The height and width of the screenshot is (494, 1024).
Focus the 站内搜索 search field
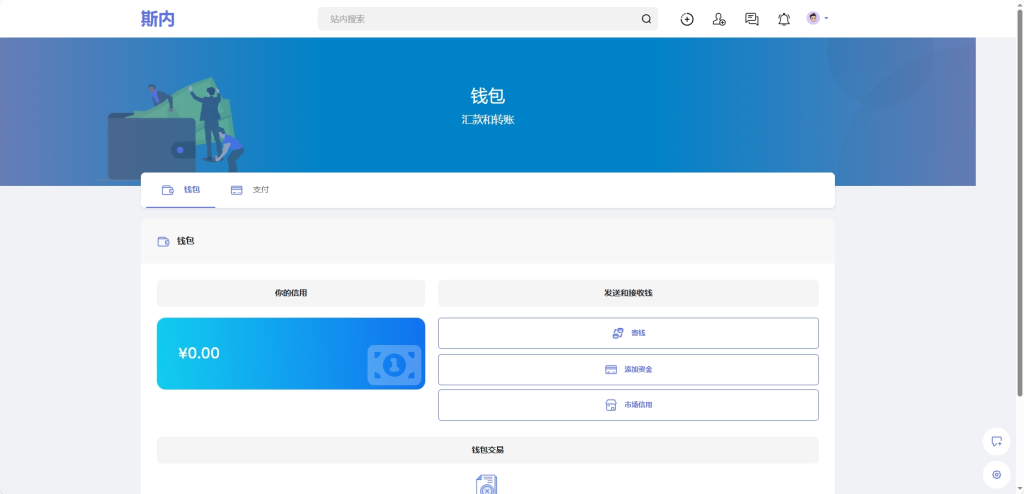click(x=487, y=19)
